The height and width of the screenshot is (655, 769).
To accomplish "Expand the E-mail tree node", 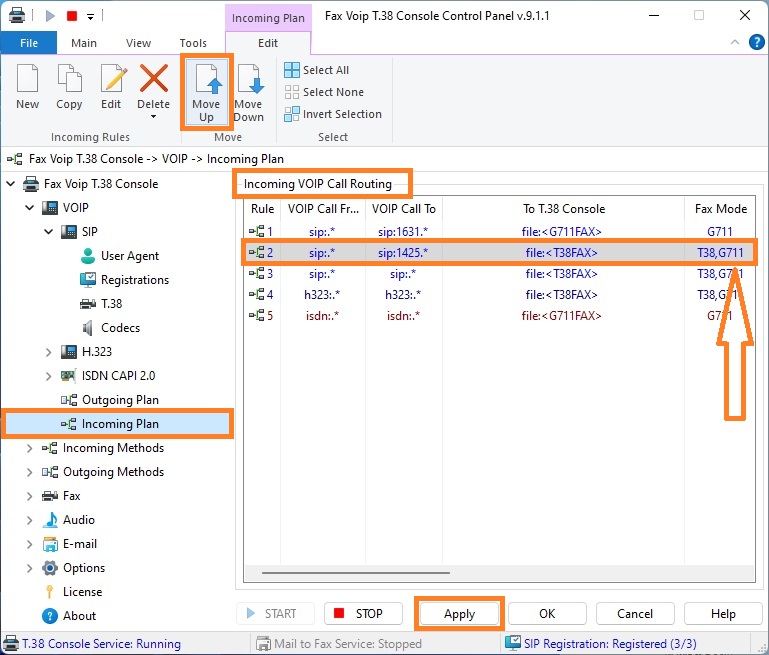I will coord(29,544).
